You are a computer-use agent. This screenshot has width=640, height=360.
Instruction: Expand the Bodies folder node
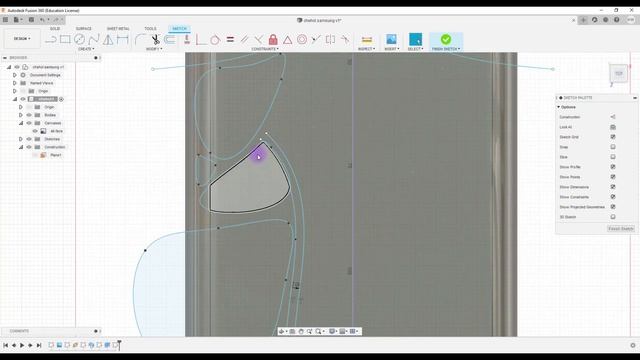[21, 115]
